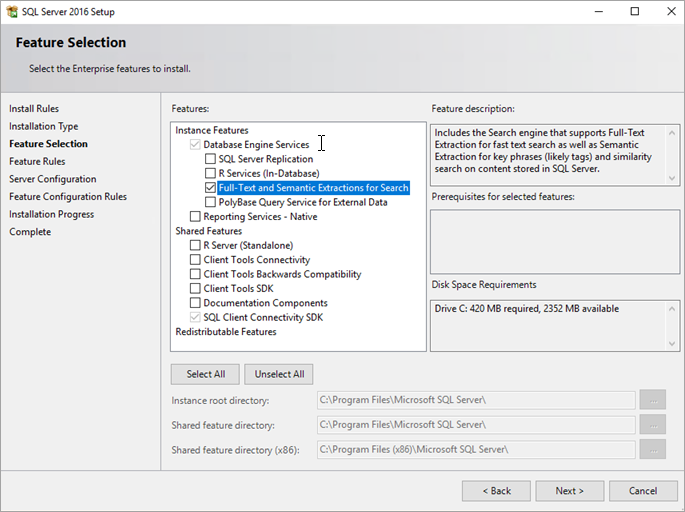The width and height of the screenshot is (685, 512).
Task: Uncheck Full-Text and Semantic Extractions checkbox
Action: click(x=210, y=188)
